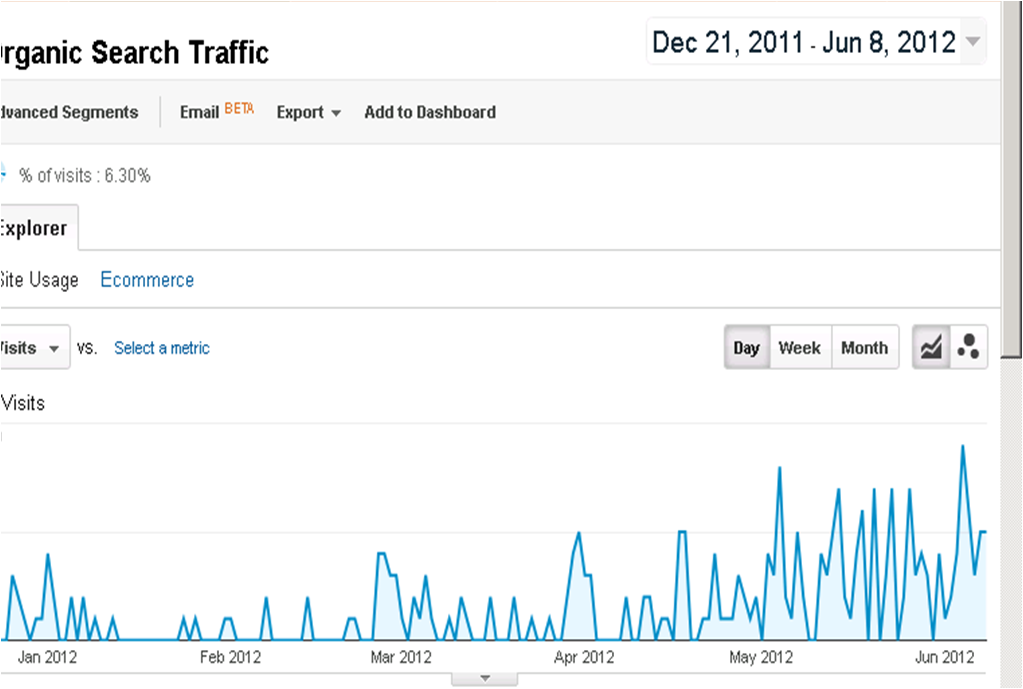Switch to the motion chart bubble view
Screen dimensions: 1023x689
tap(968, 347)
